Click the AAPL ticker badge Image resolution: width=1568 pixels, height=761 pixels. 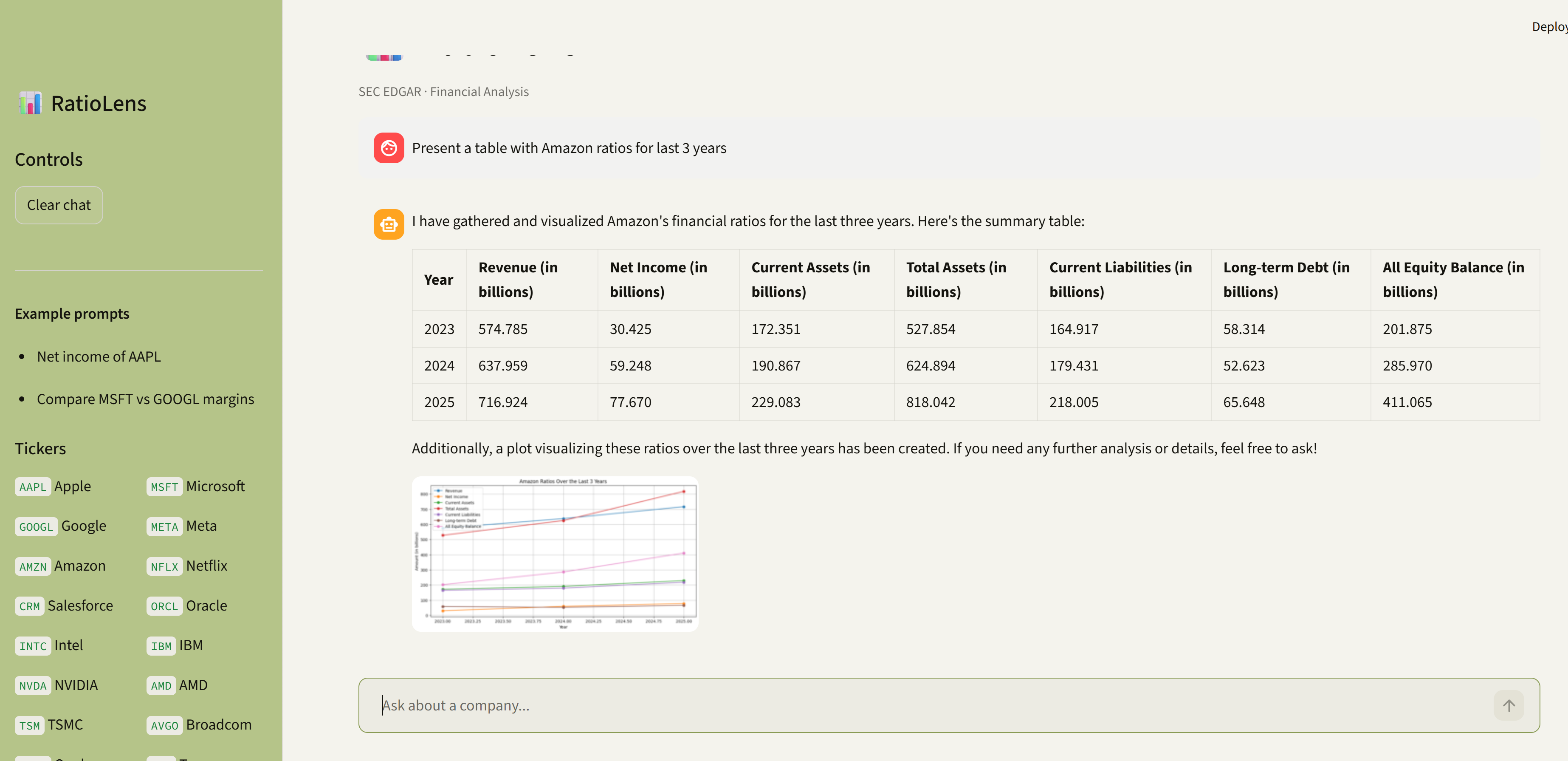(x=32, y=487)
